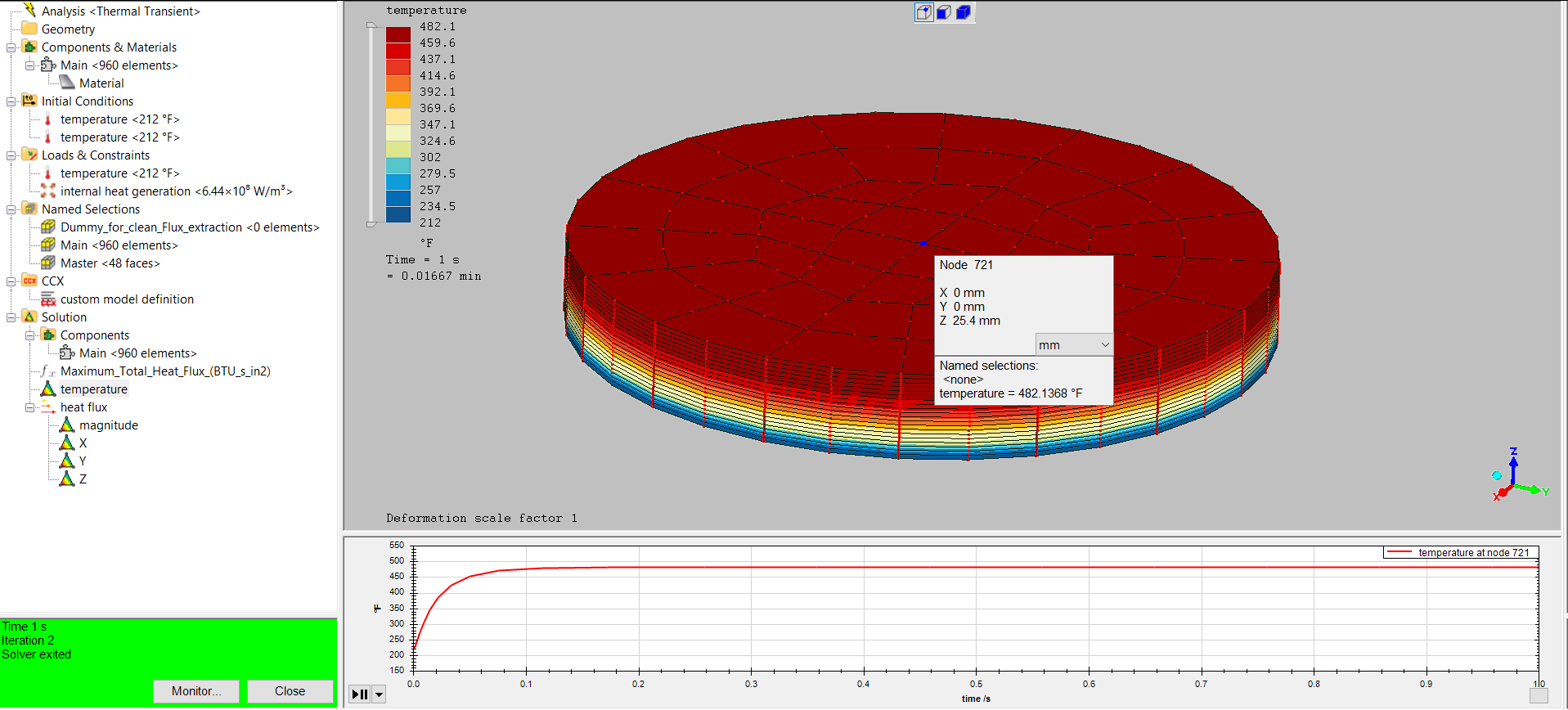
Task: Click the Master named selection icon
Action: 48,263
